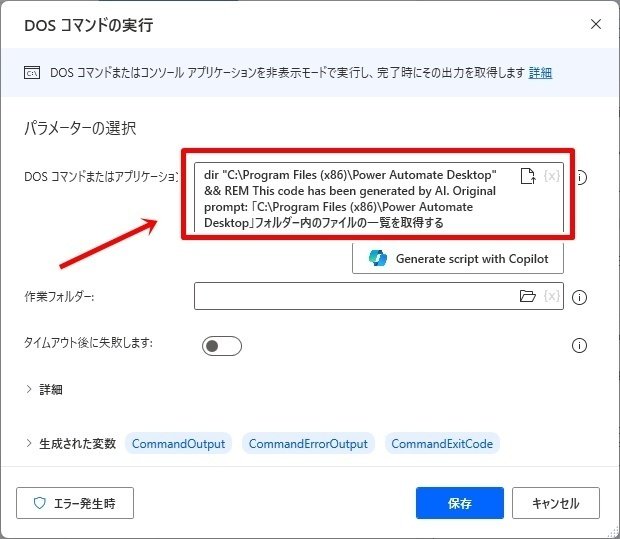Click the タイムアウト後に失敗します: label
620x539 pixels.
[x=88, y=342]
